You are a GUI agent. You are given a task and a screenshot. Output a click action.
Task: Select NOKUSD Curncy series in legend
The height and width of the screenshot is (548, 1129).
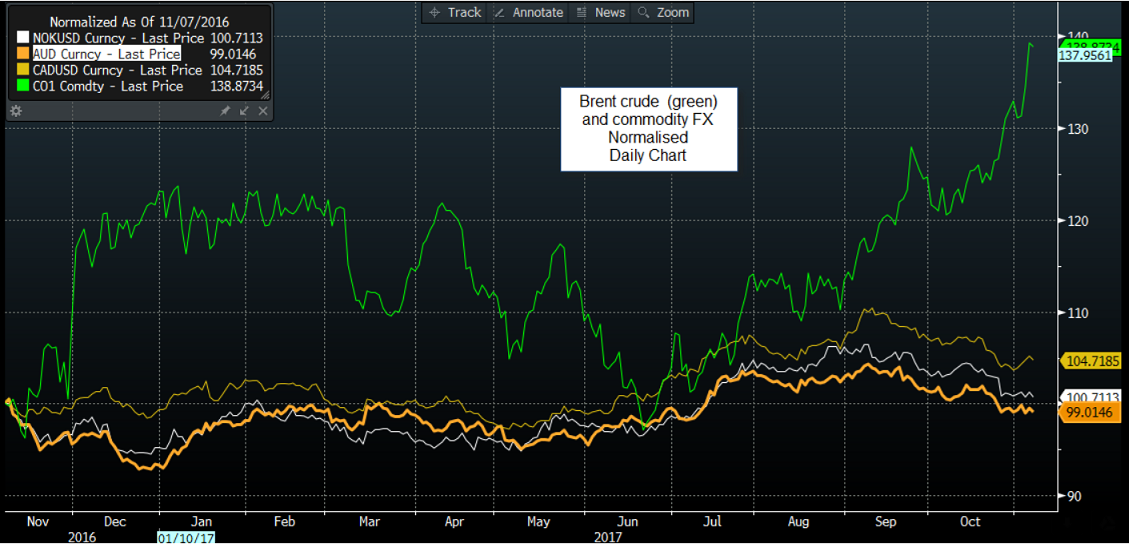pos(110,37)
